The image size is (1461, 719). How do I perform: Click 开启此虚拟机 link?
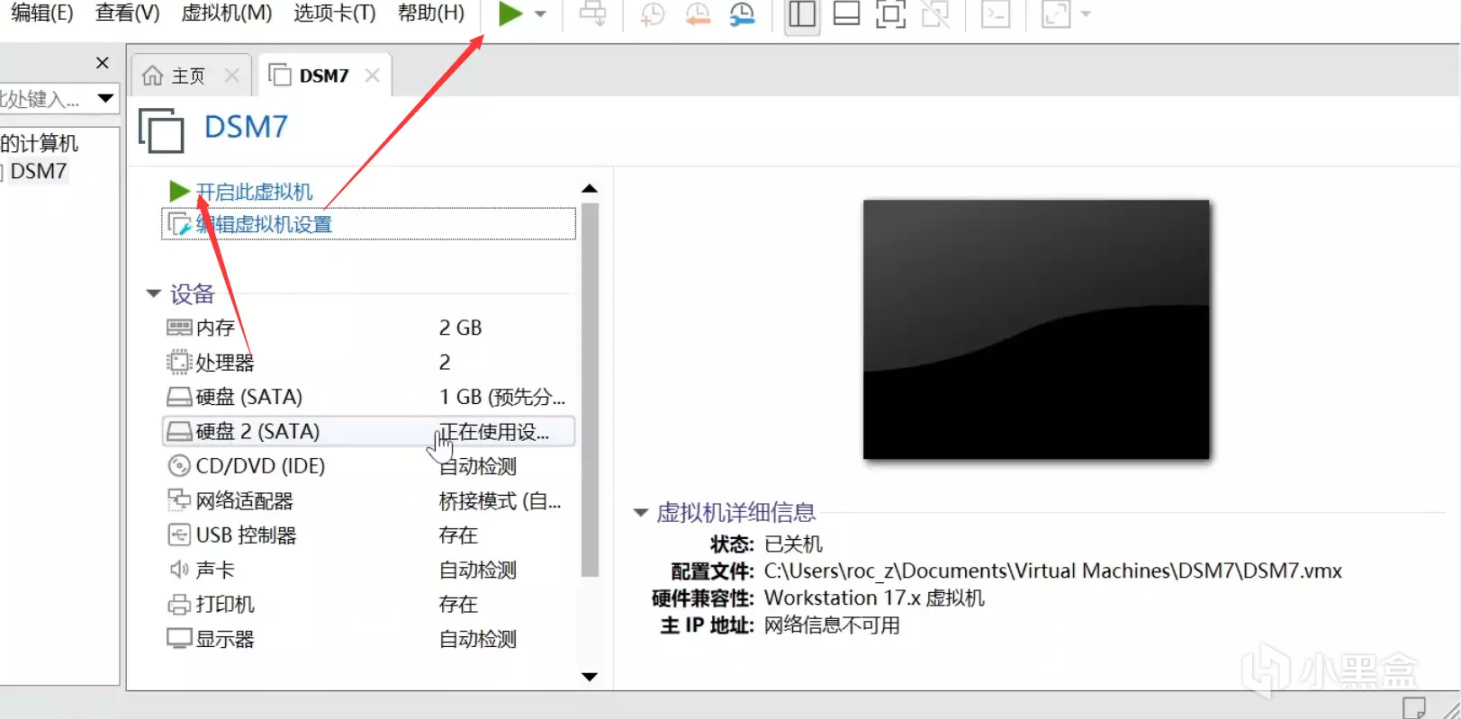tap(254, 192)
